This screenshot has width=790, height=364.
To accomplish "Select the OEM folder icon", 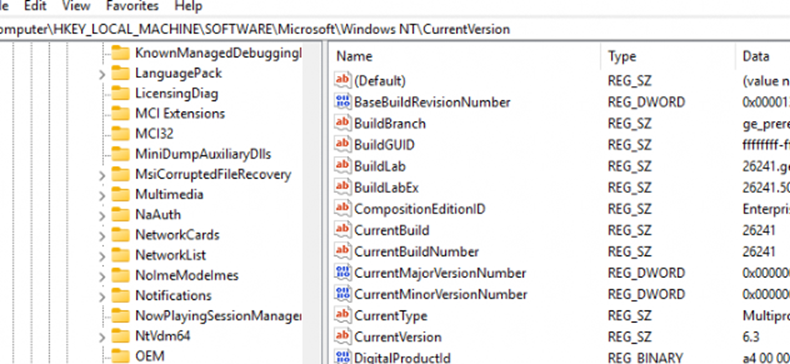I will [x=120, y=356].
